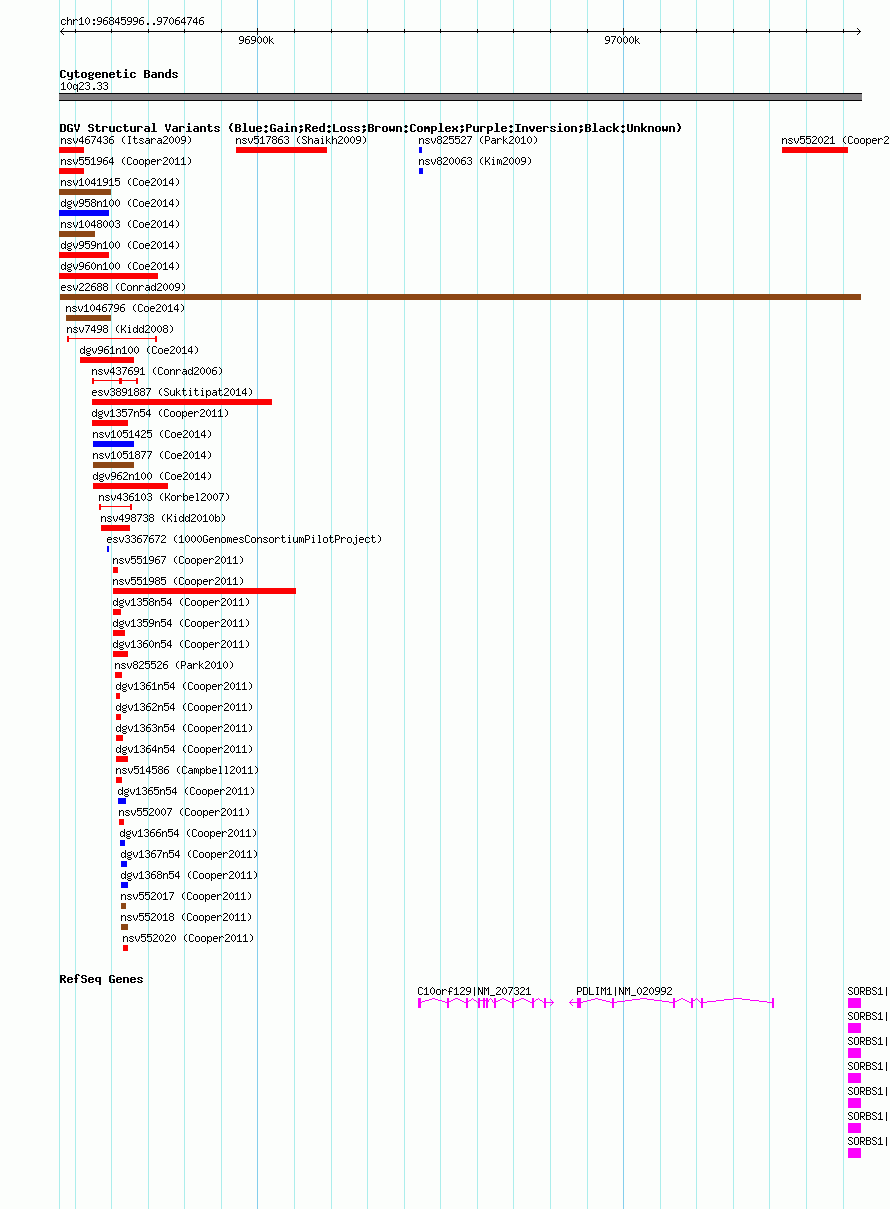Image resolution: width=890 pixels, height=1209 pixels.
Task: Click the 96900k ruler tick label
Action: tap(256, 40)
